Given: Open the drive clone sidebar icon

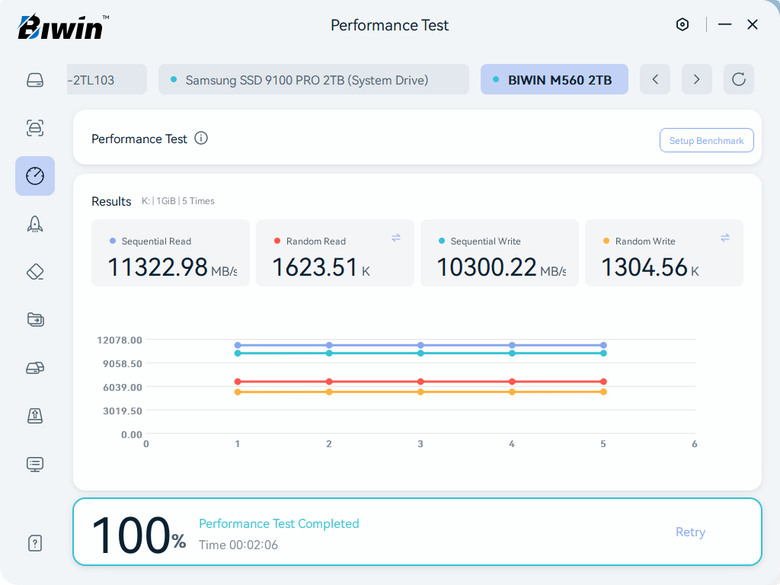Looking at the screenshot, I should 35,368.
